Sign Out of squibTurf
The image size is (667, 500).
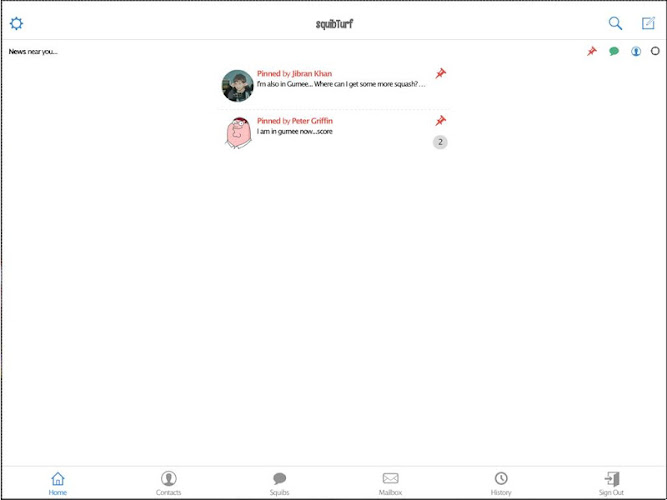611,484
